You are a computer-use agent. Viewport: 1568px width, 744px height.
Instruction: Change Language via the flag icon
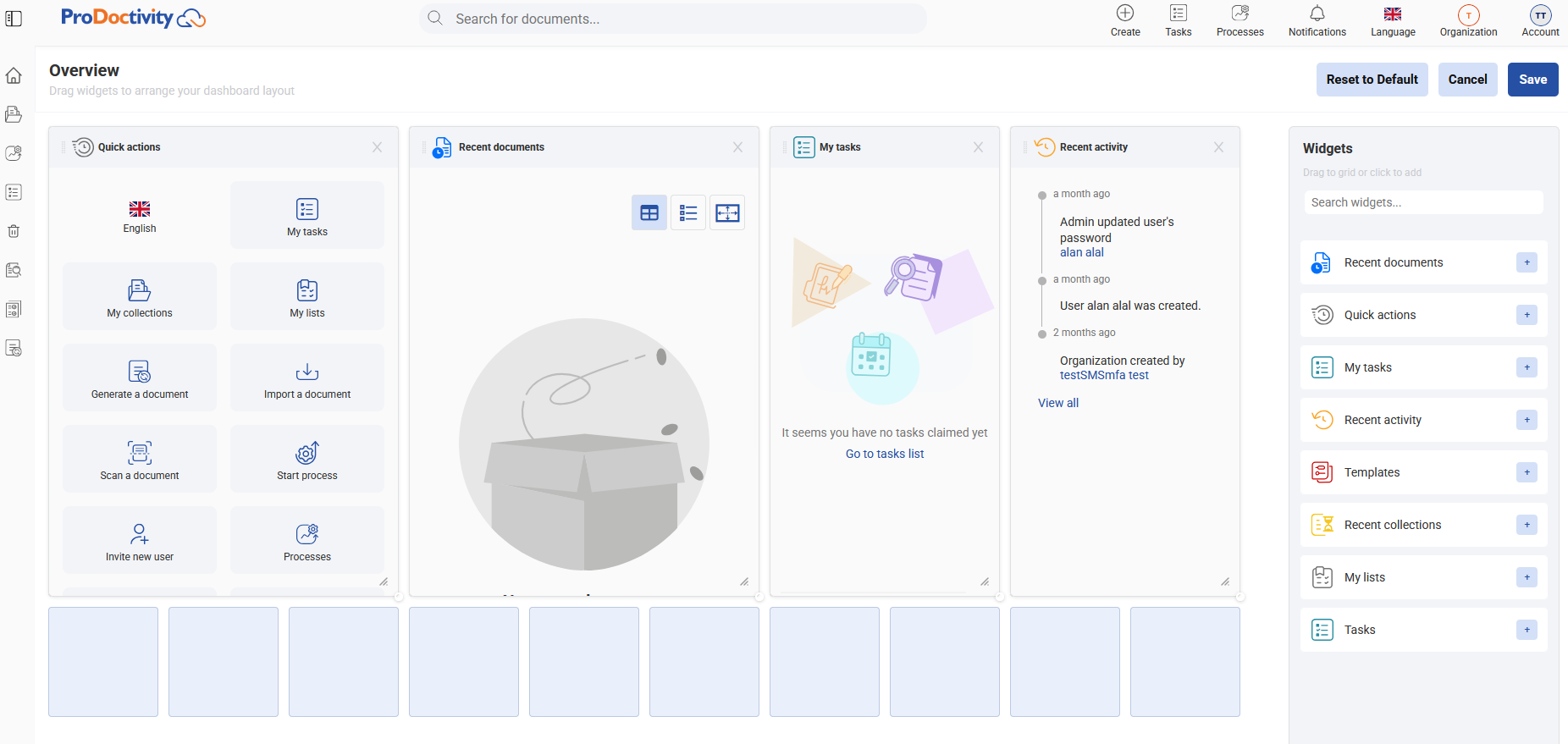pos(1393,21)
